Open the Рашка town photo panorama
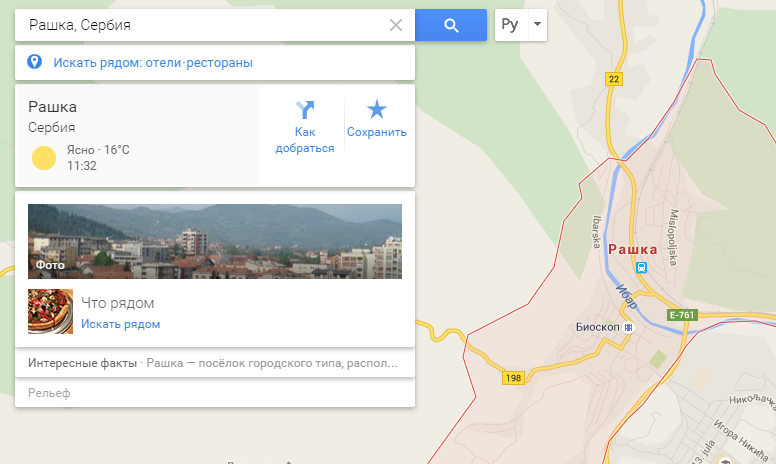 pos(215,241)
